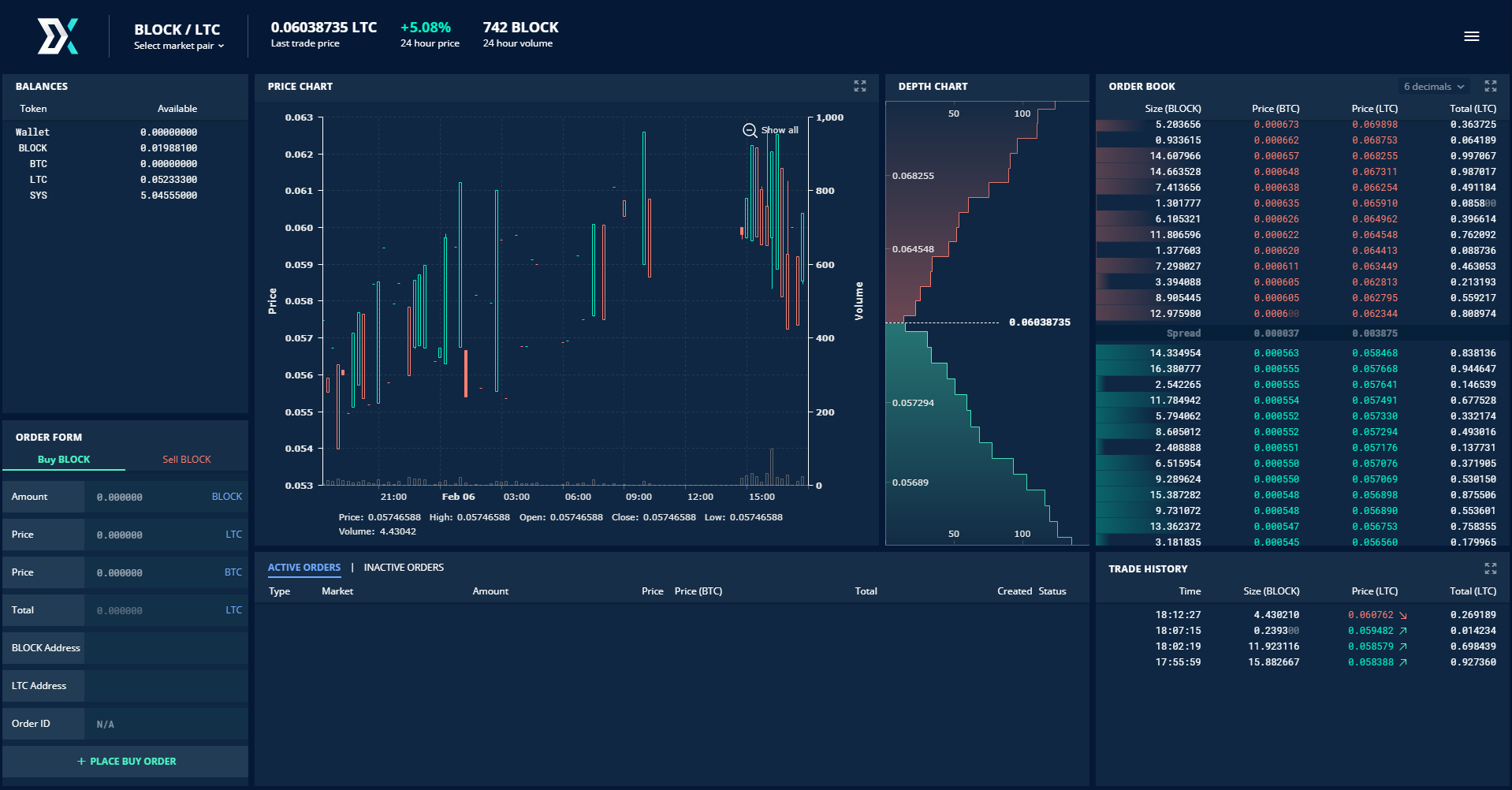Click the last trade price 0.06038735 LTC

coord(324,28)
